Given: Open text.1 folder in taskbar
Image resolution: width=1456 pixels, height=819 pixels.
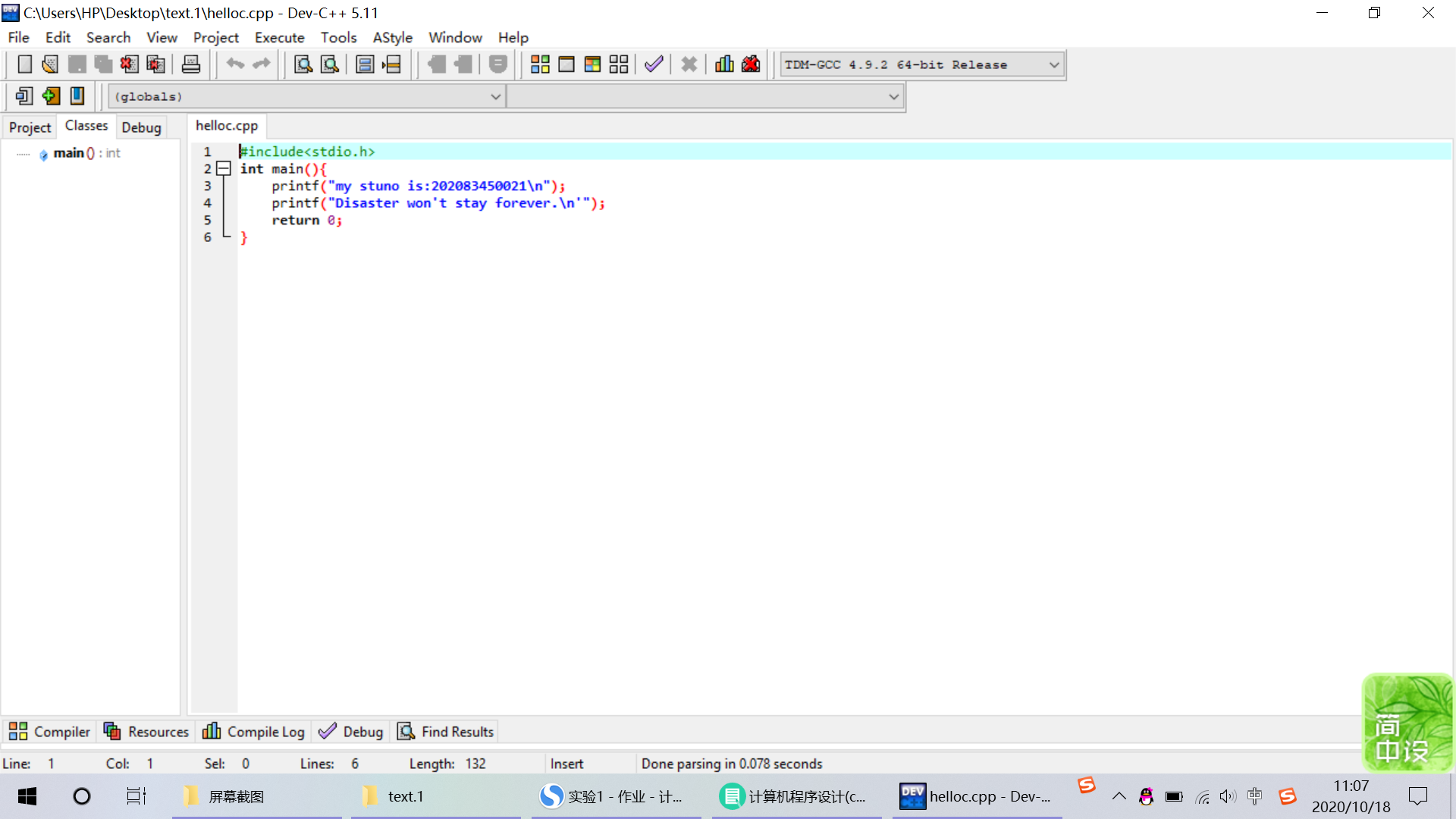Looking at the screenshot, I should (x=405, y=796).
